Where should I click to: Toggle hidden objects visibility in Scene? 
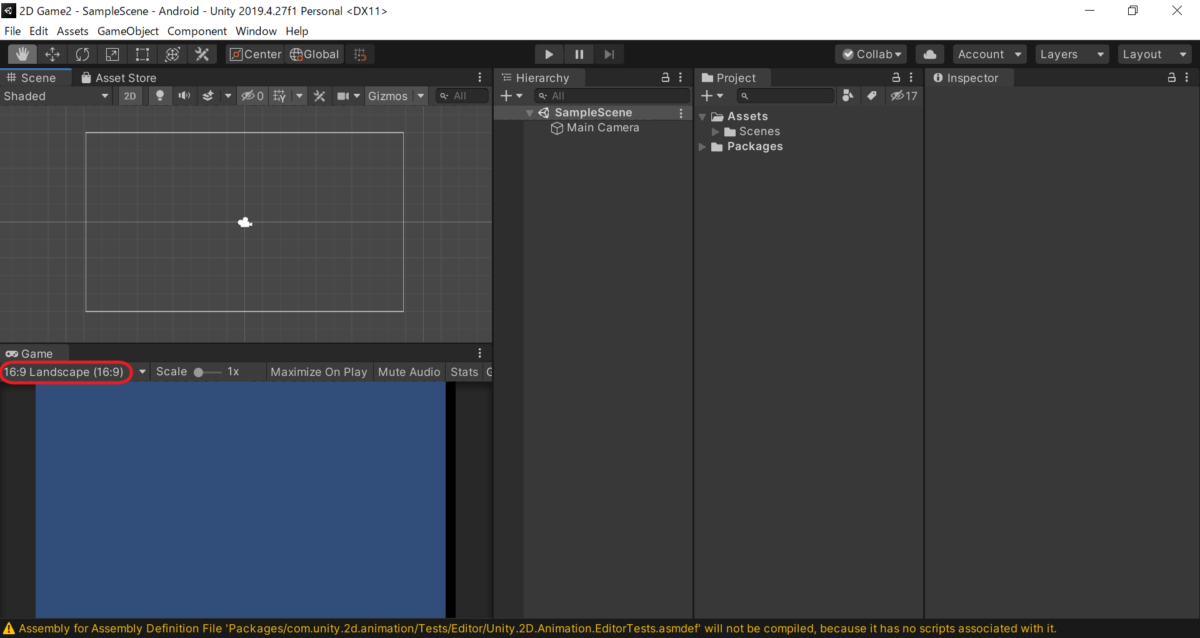coord(252,96)
